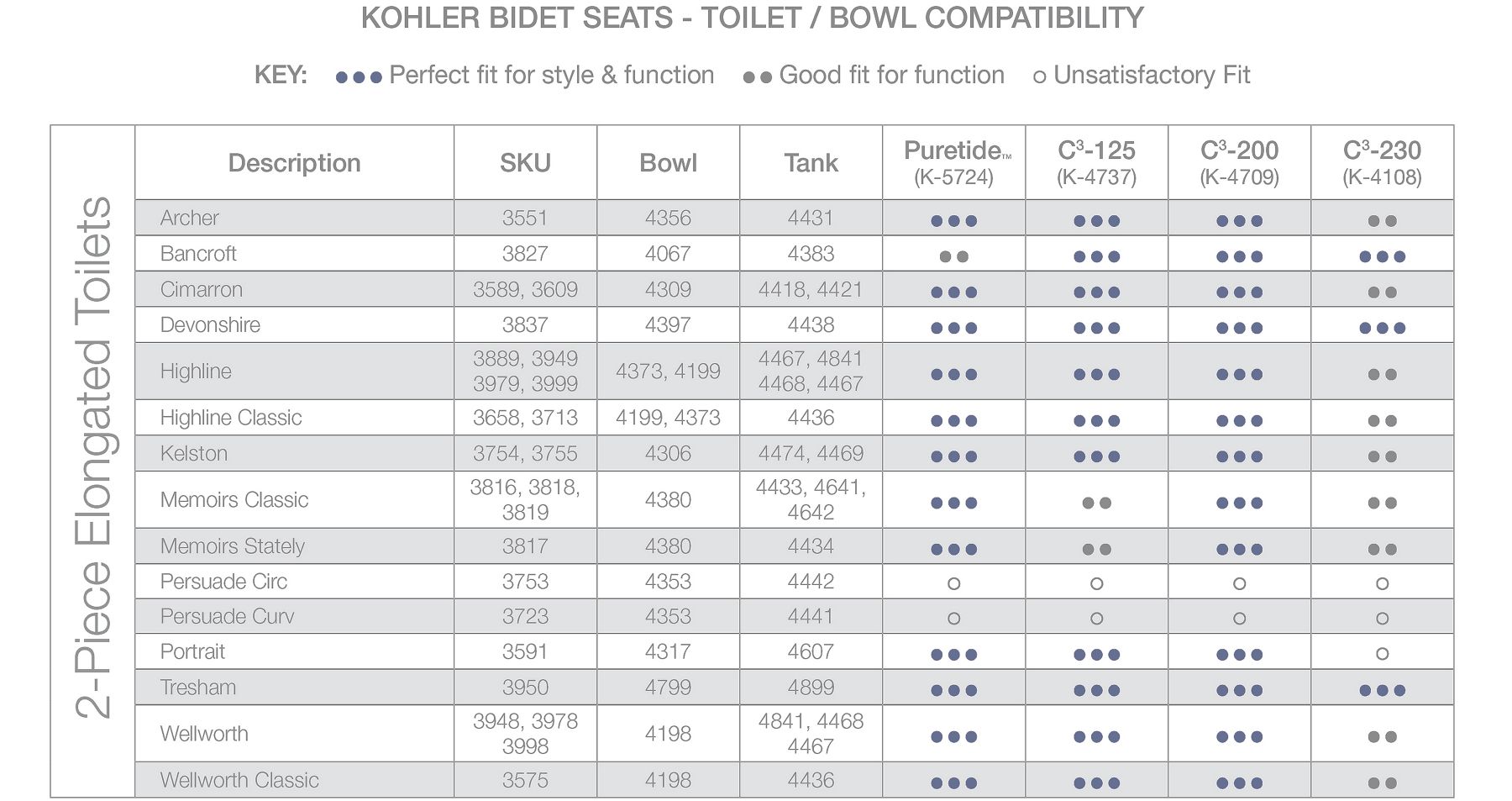The height and width of the screenshot is (801, 1512).
Task: Click Tresham's three-dot C³-230 rating
Action: [x=1382, y=690]
